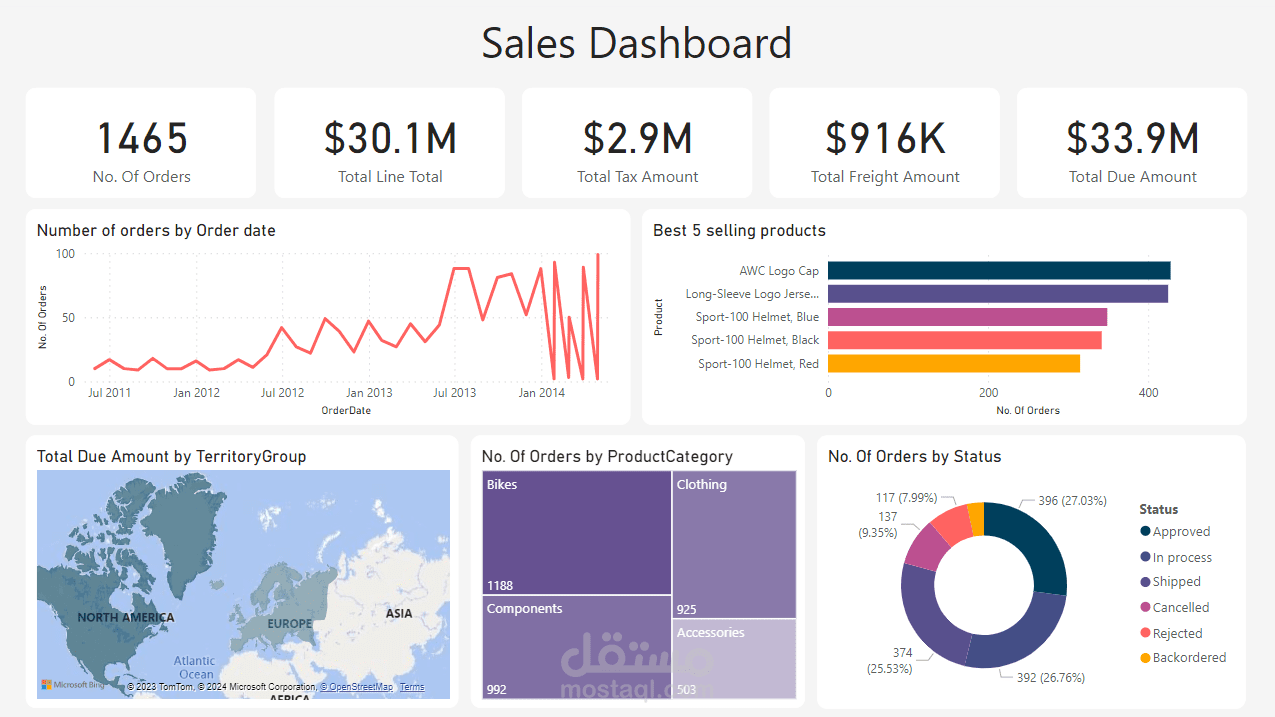Select the Components segment in the treemap
This screenshot has height=717, width=1275.
coord(575,650)
